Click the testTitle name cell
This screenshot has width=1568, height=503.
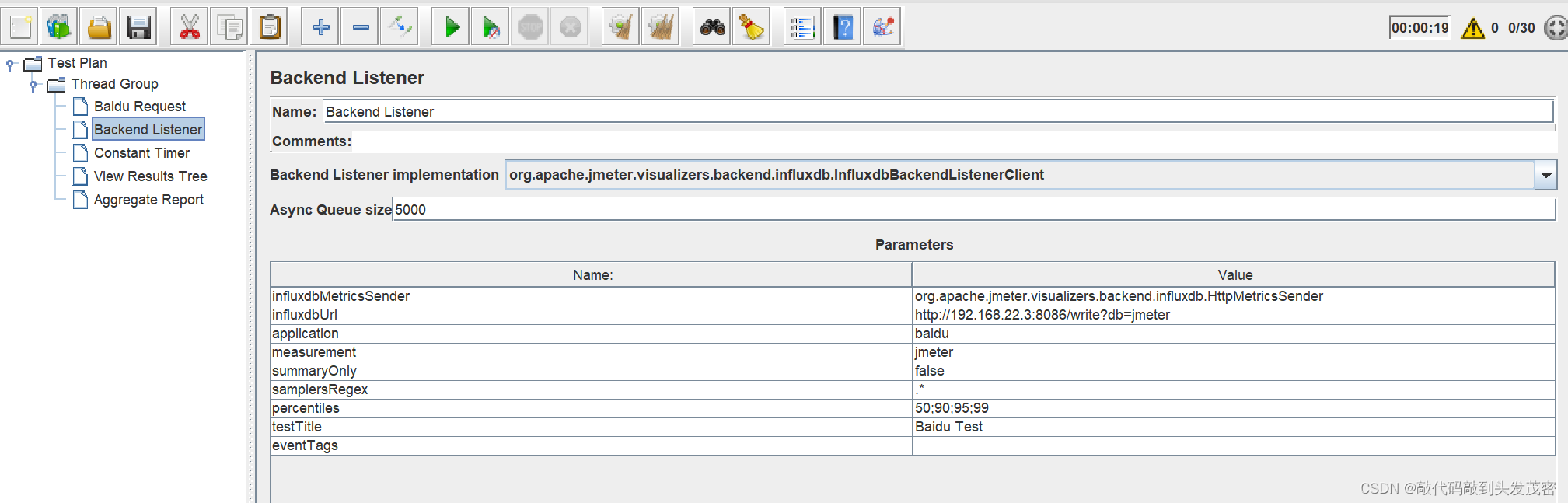[x=592, y=427]
